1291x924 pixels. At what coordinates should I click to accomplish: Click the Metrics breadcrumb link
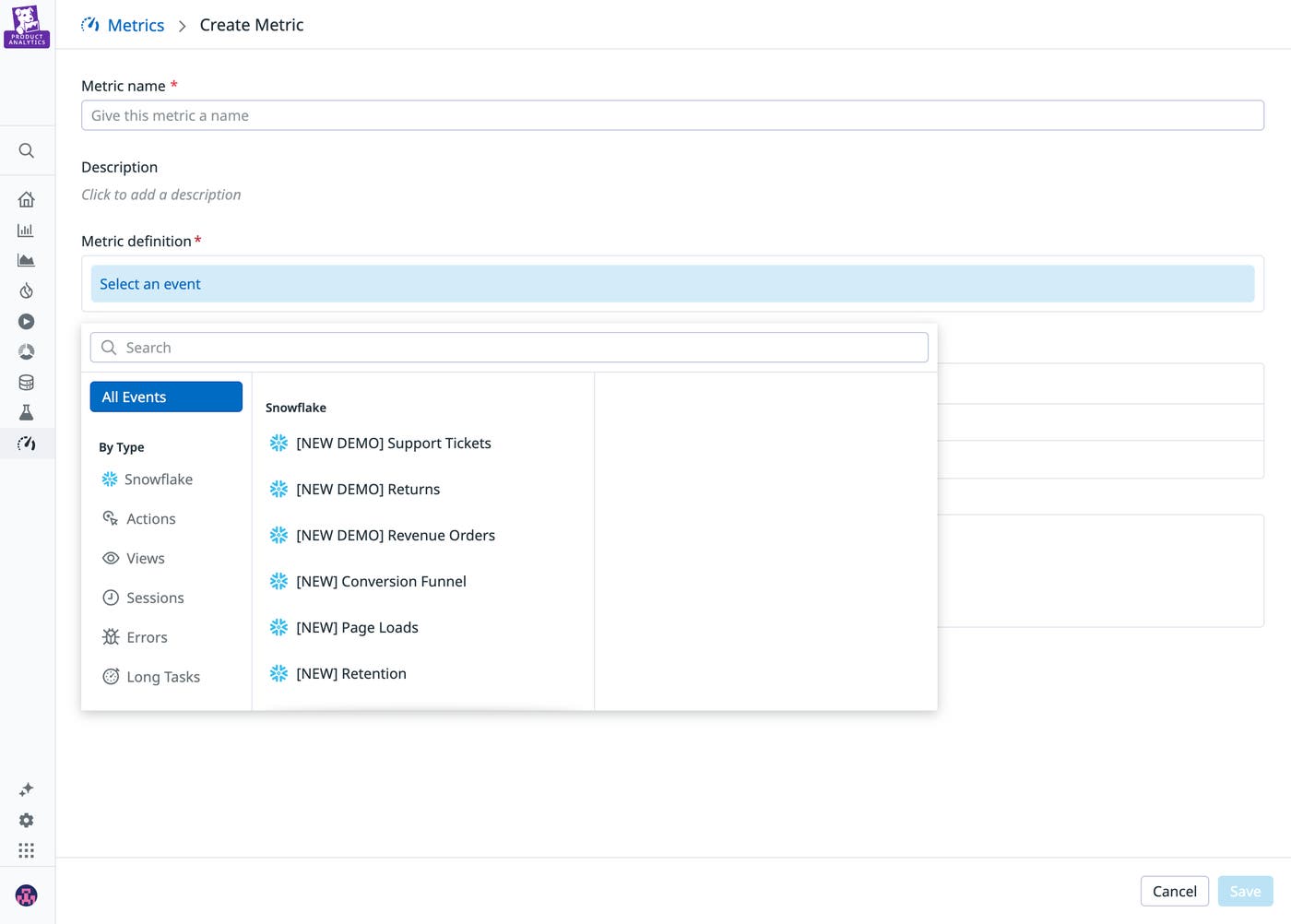click(x=136, y=25)
